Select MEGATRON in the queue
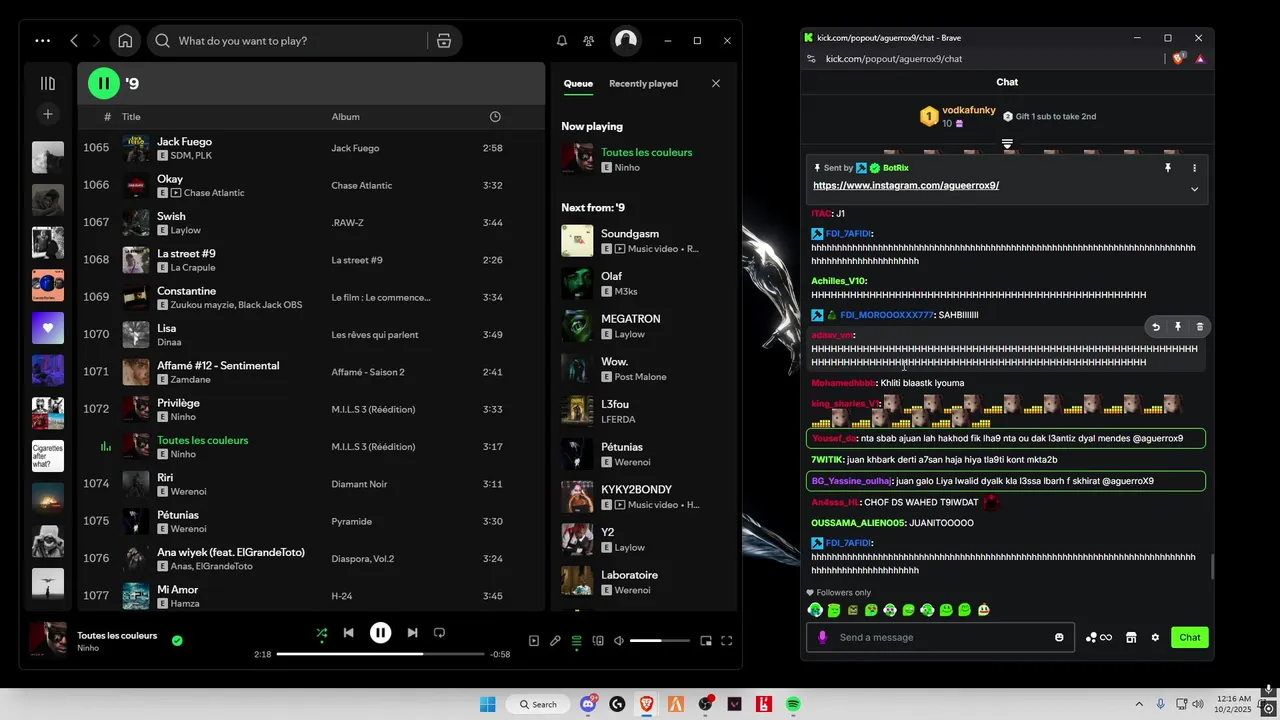 644,326
